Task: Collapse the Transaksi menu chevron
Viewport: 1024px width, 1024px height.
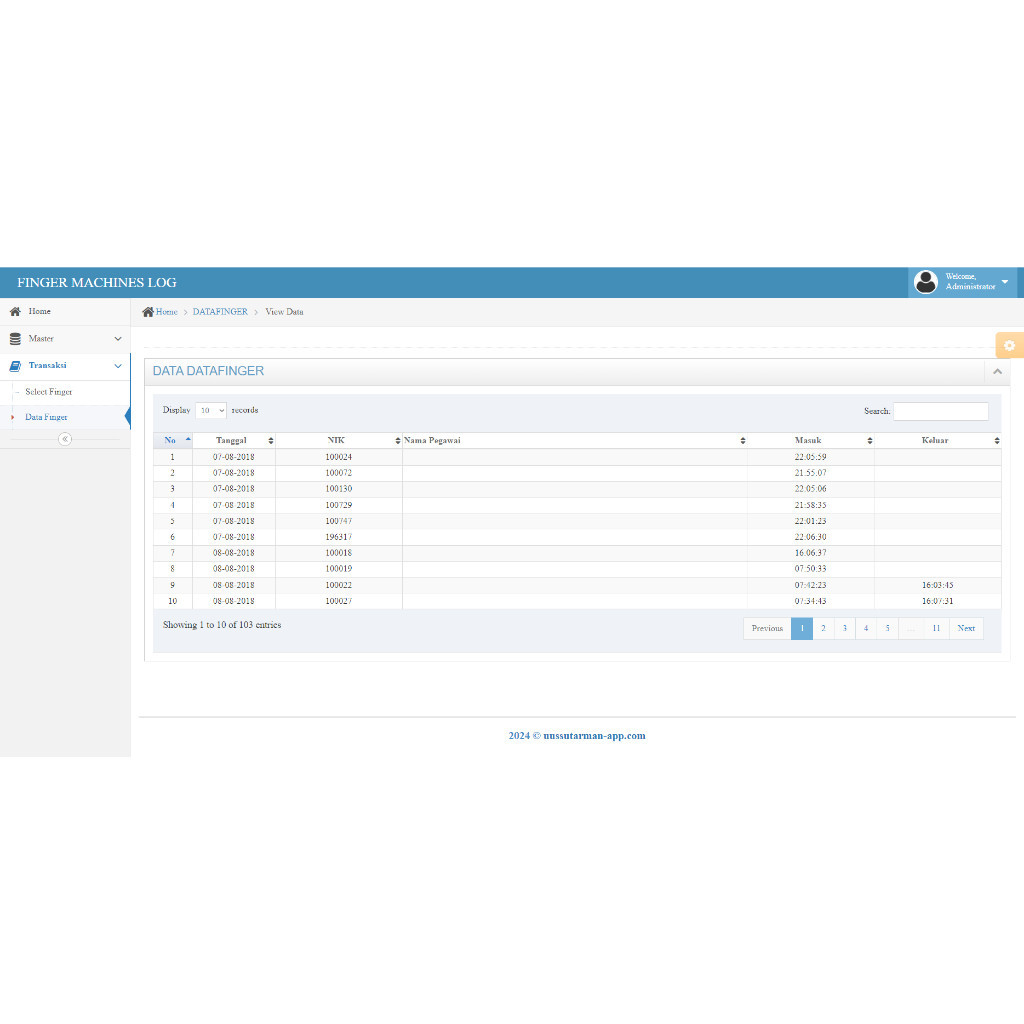Action: click(x=118, y=366)
